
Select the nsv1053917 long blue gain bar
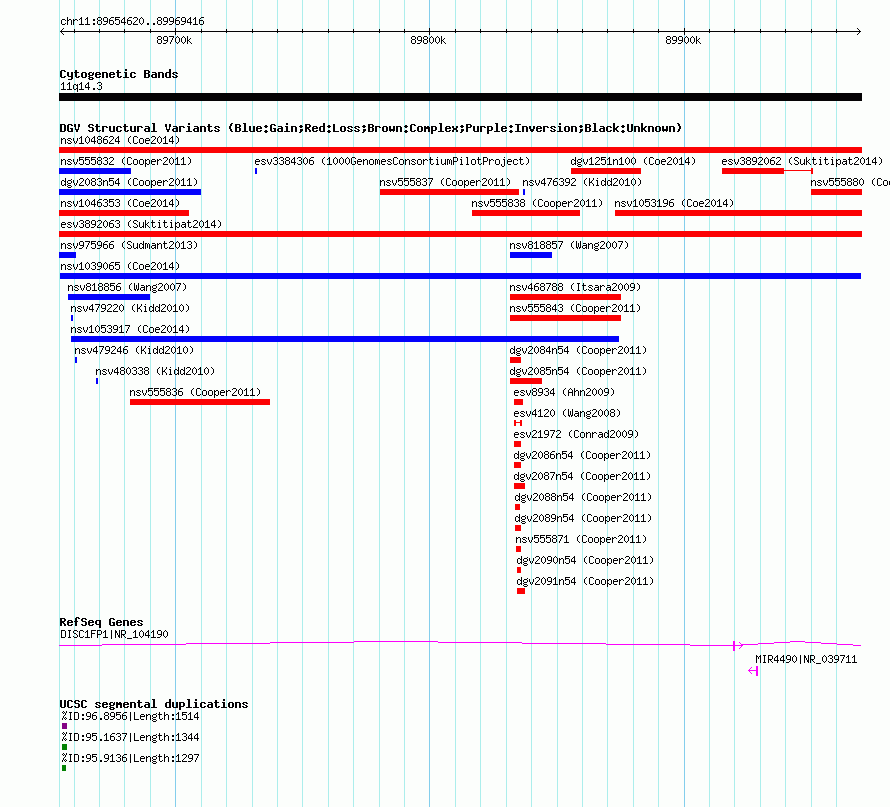tap(345, 339)
